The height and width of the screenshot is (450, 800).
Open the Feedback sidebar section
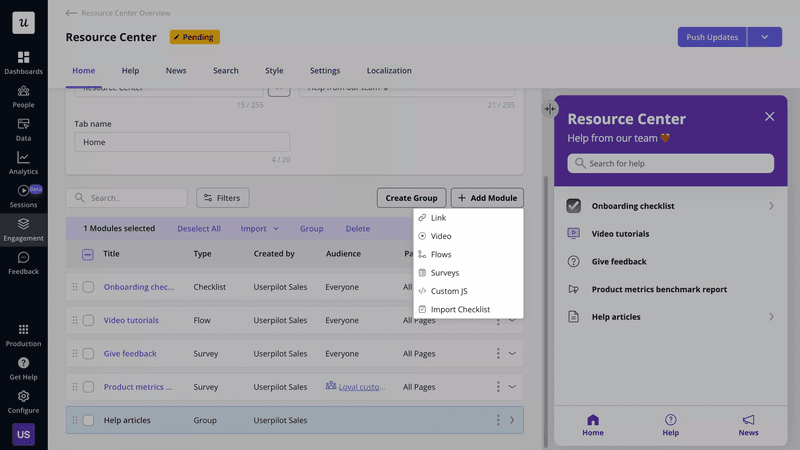coord(23,262)
